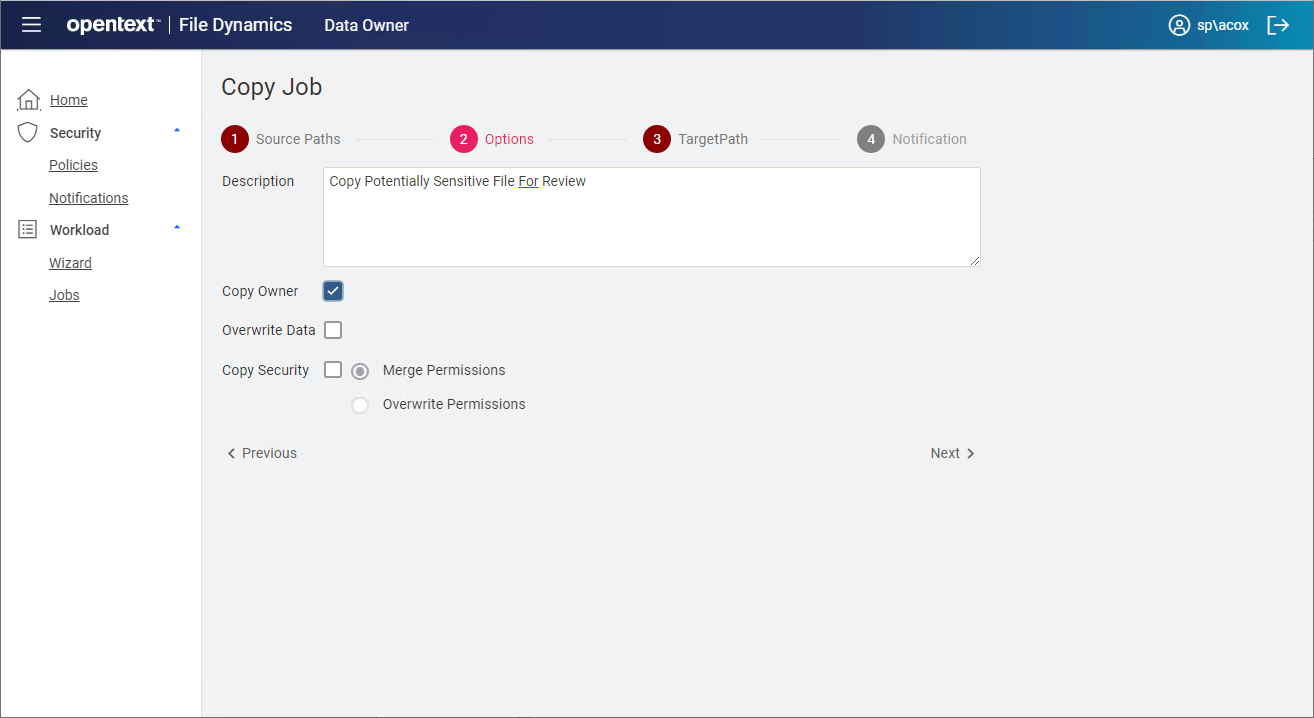Open the Policies page
Image resolution: width=1314 pixels, height=718 pixels.
point(73,165)
